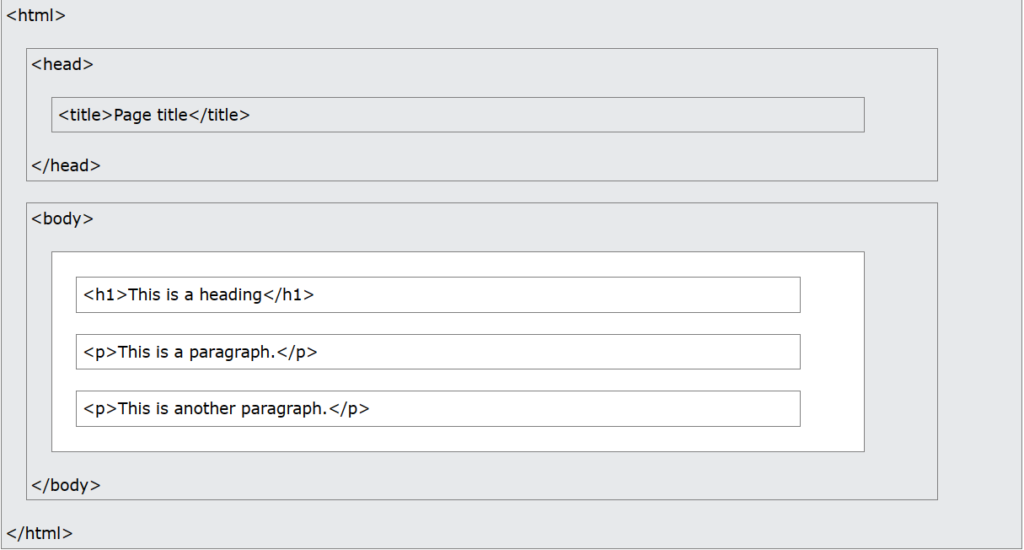1024x550 pixels.
Task: Select the opening <title> tag
Action: tap(86, 115)
